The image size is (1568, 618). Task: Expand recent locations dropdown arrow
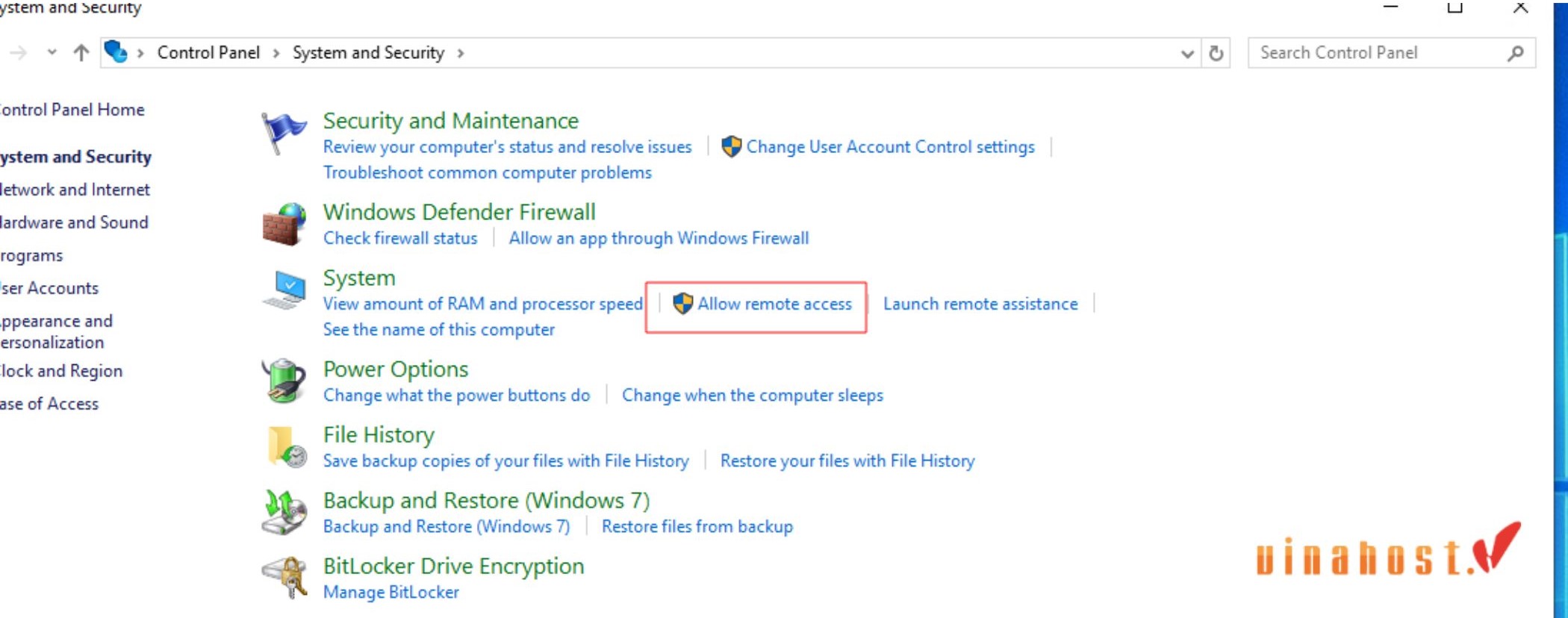[x=52, y=52]
